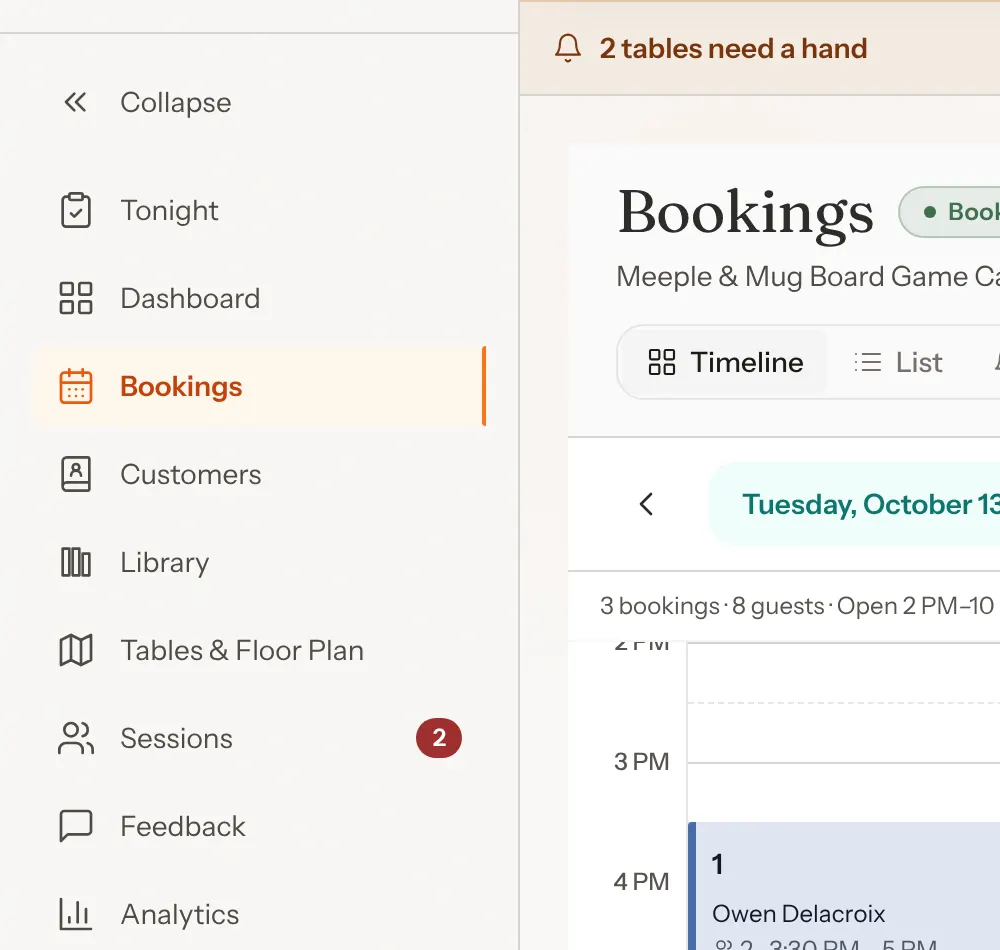This screenshot has height=950, width=1000.
Task: Open the Library section
Action: tap(165, 562)
